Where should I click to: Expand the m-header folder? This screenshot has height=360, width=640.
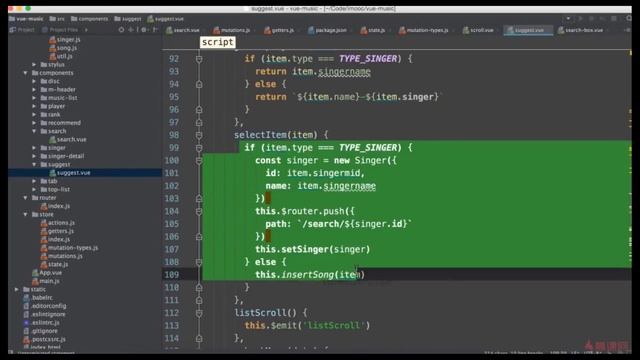point(34,89)
